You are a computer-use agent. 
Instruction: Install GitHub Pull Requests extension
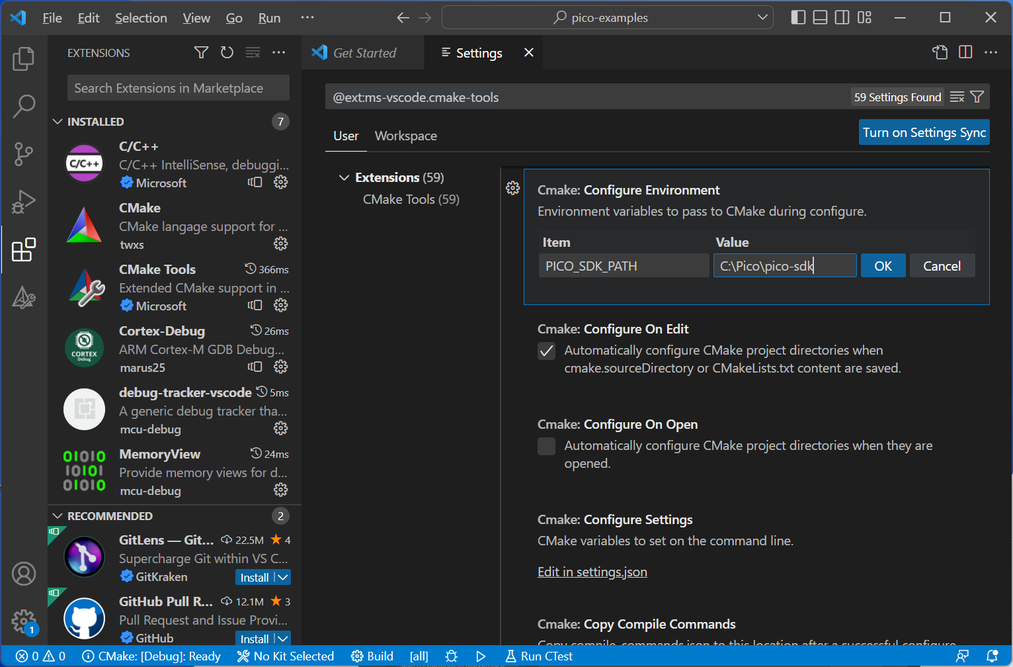point(255,639)
